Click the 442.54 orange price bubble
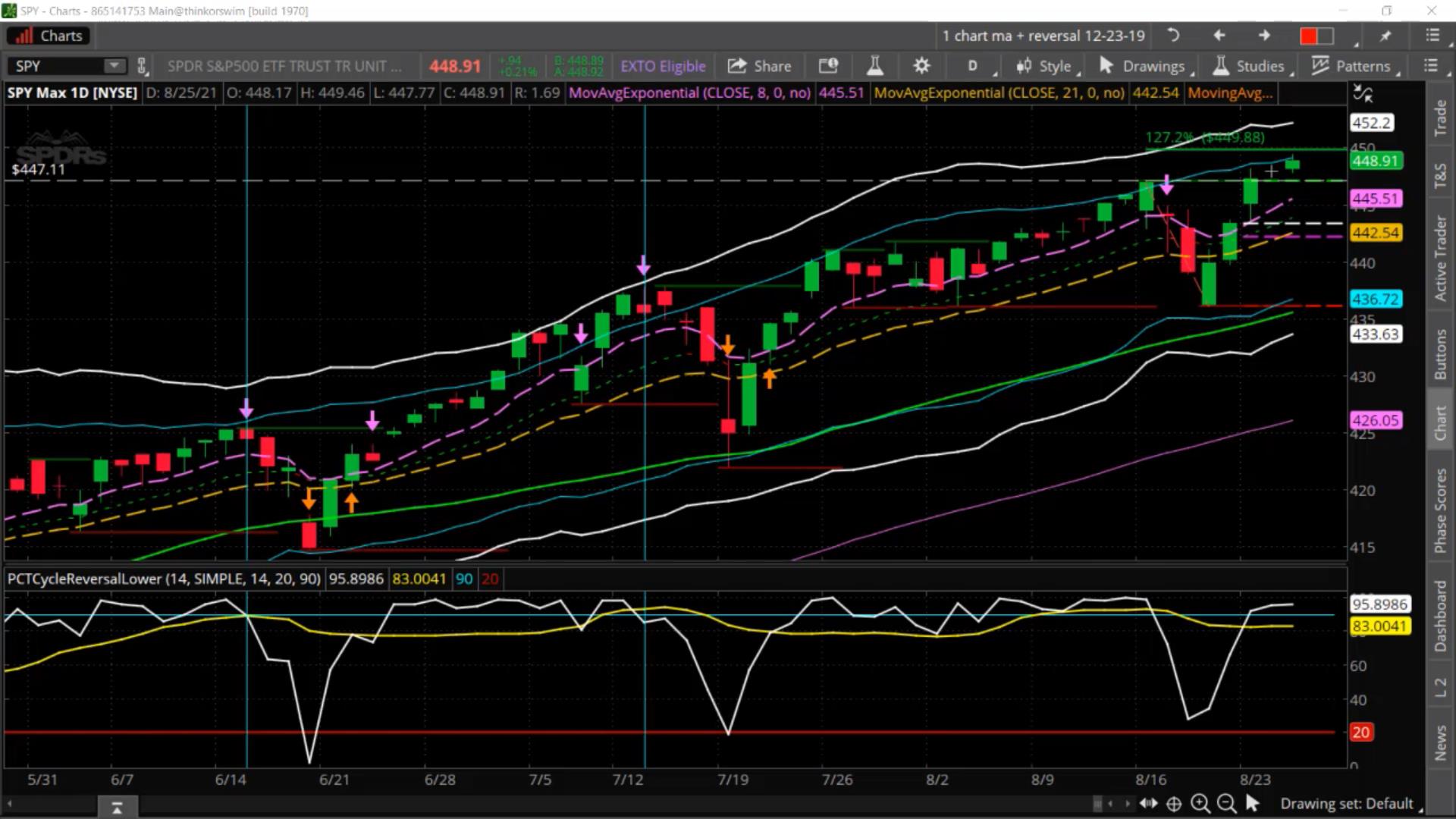The image size is (1456, 819). pyautogui.click(x=1375, y=233)
